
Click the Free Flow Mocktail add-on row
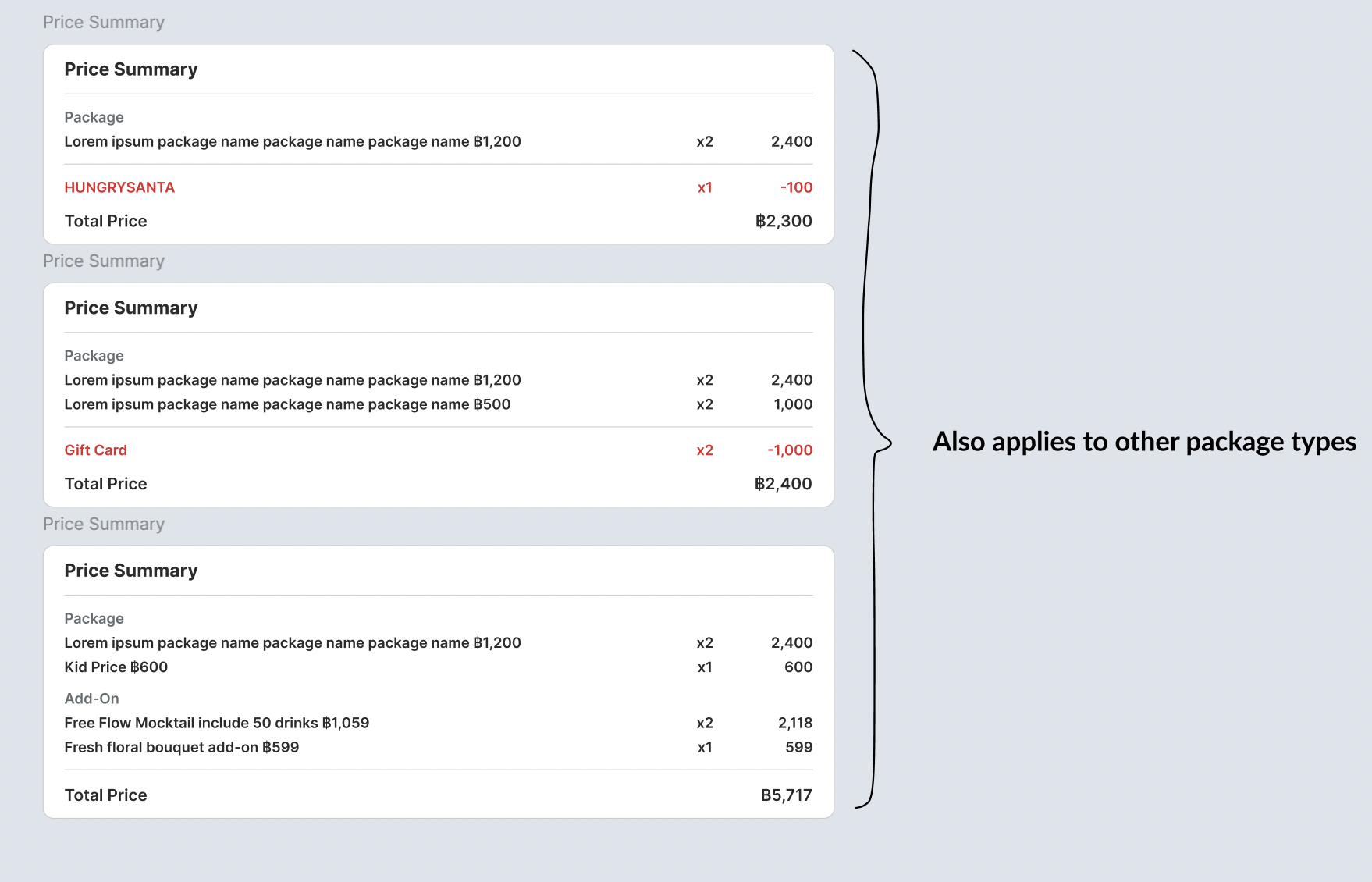tap(217, 723)
